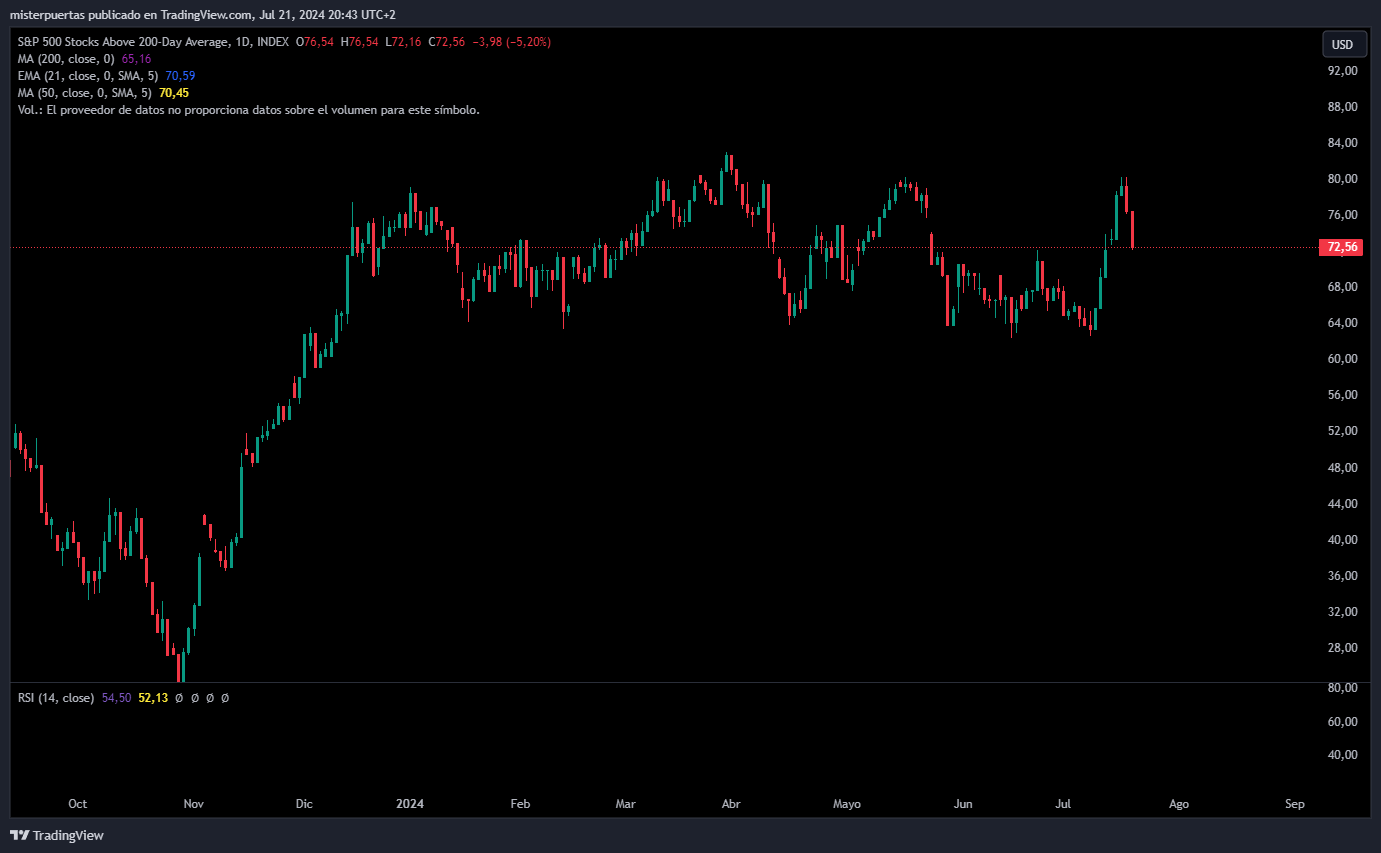Click the Jul label on time axis

1064,804
